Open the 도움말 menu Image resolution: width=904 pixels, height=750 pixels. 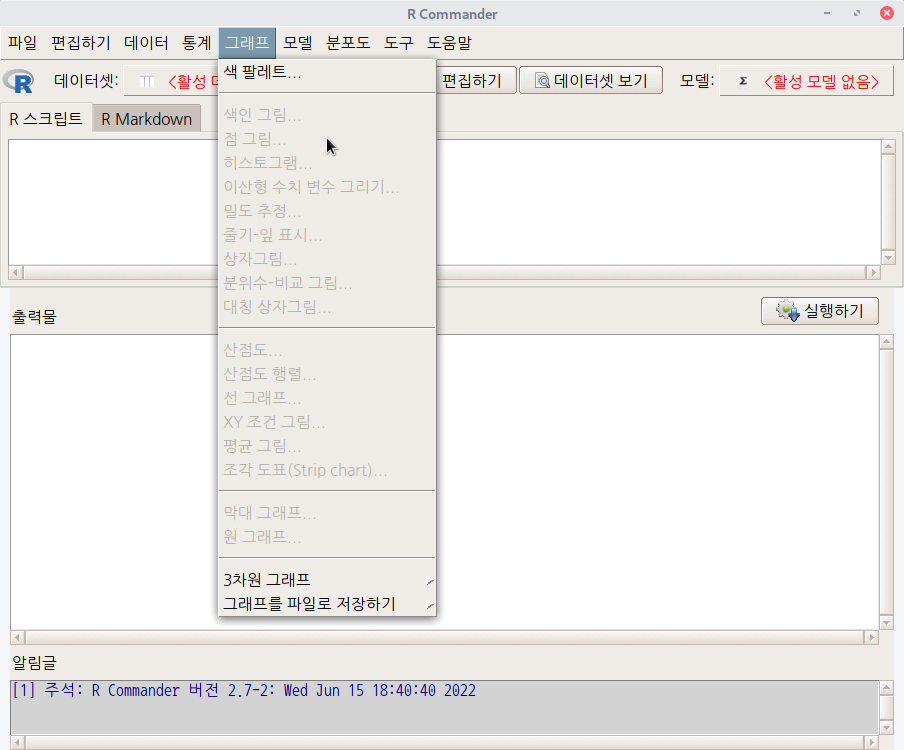pos(449,43)
